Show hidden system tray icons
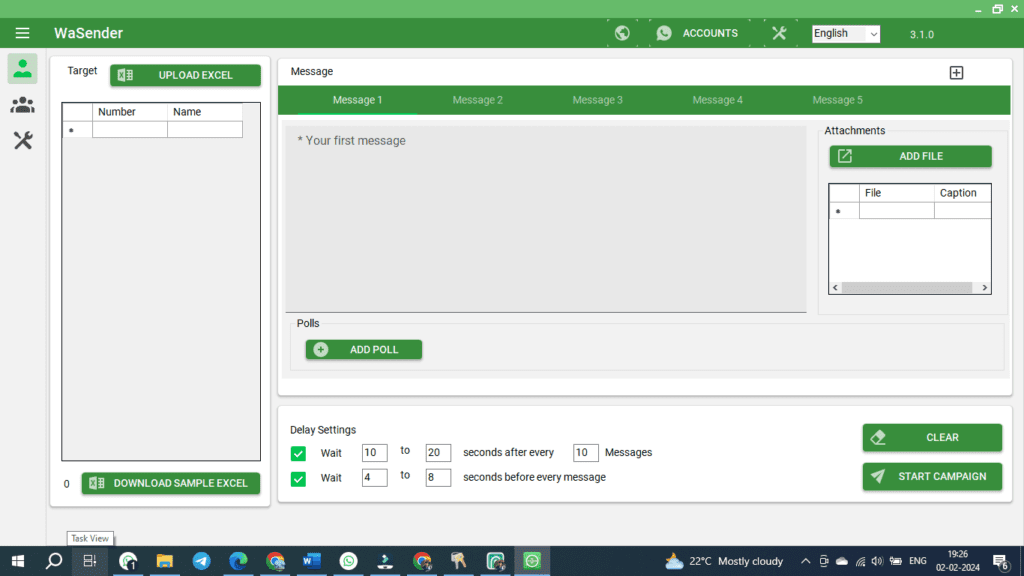This screenshot has height=576, width=1024. [806, 561]
